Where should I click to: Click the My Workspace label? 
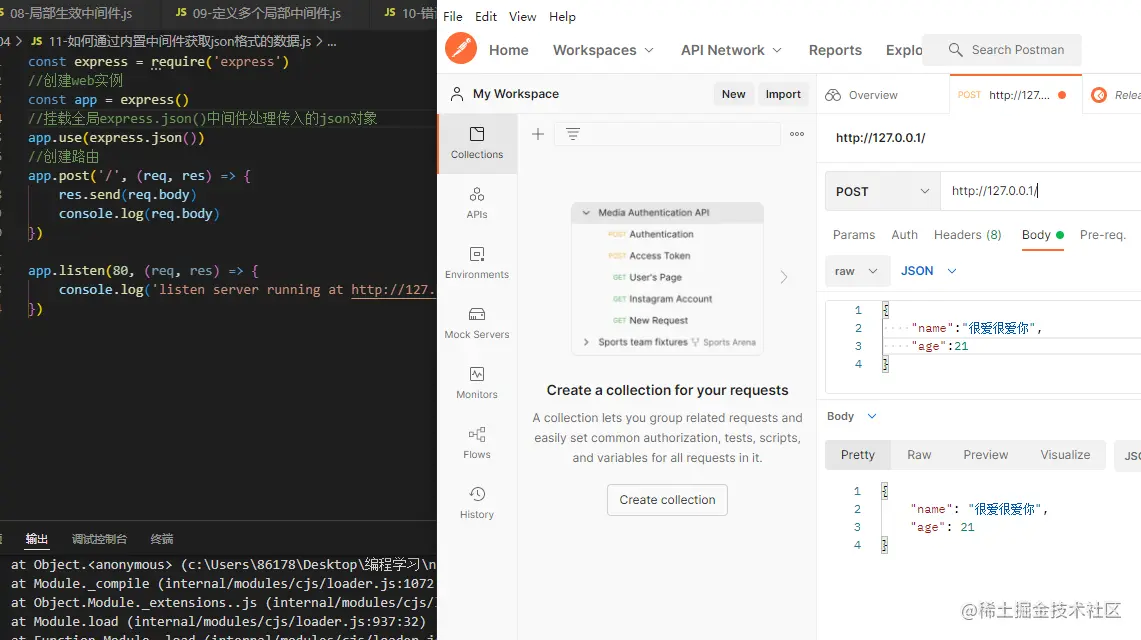pos(516,94)
